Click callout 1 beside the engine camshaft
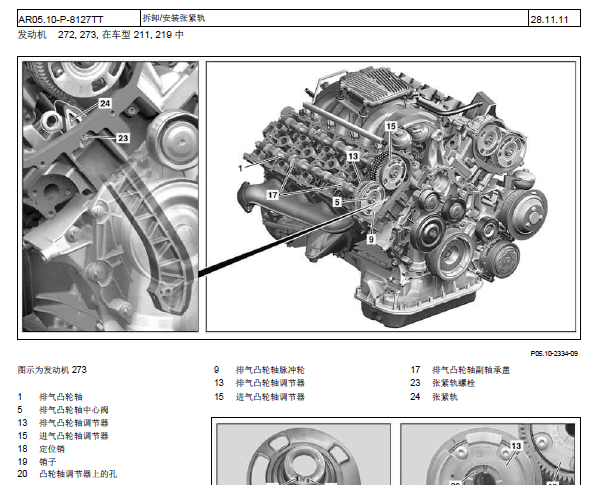The height and width of the screenshot is (485, 604). pyautogui.click(x=240, y=168)
